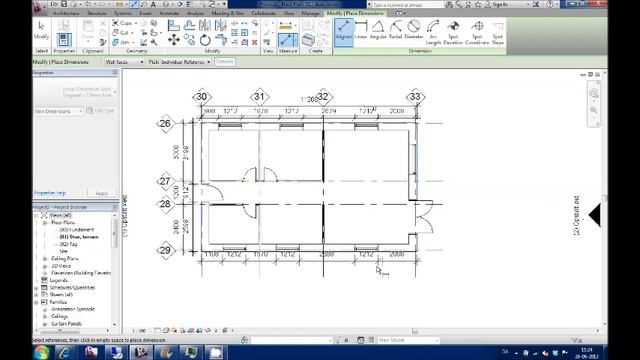
Task: Open the Massing & Site ribbon tab
Action: 227,13
